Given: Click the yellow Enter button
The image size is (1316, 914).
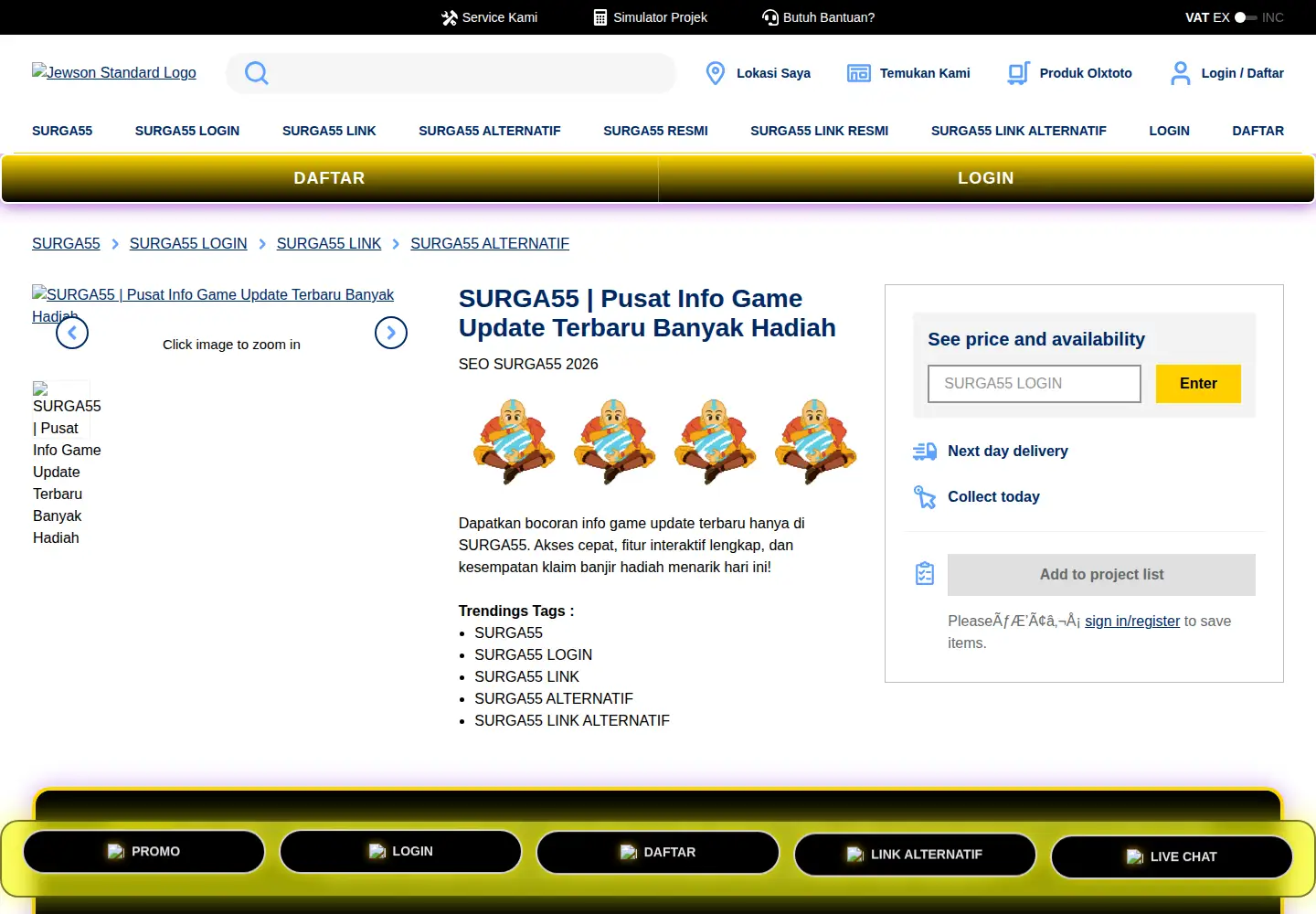Looking at the screenshot, I should click(1198, 384).
